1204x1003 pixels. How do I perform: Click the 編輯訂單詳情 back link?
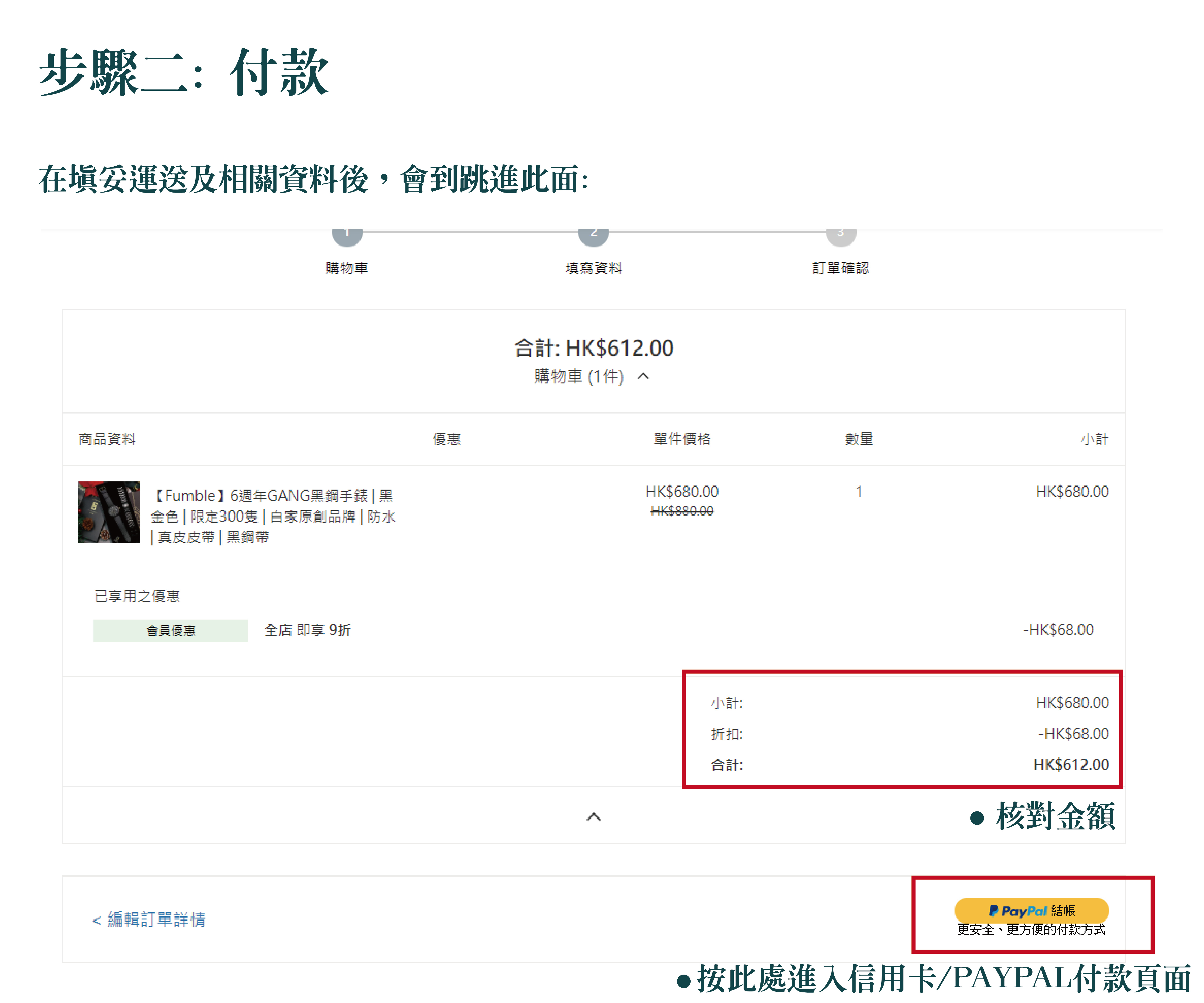click(x=149, y=919)
